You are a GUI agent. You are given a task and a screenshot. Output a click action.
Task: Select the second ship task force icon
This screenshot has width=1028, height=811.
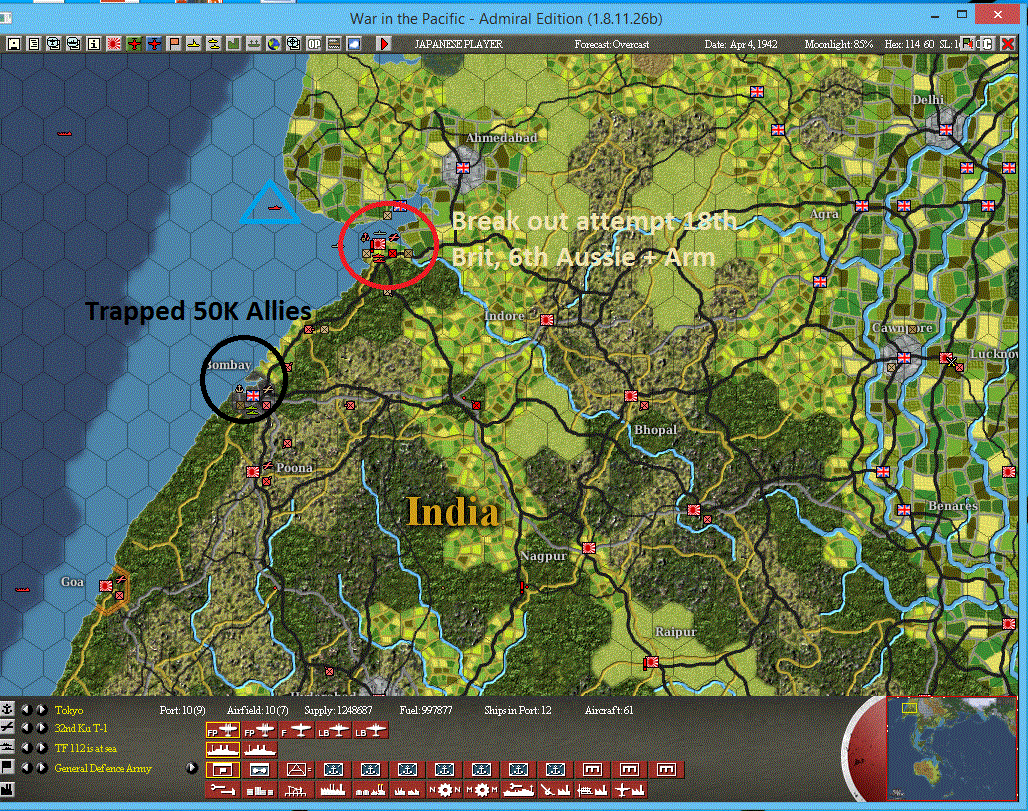pos(260,749)
